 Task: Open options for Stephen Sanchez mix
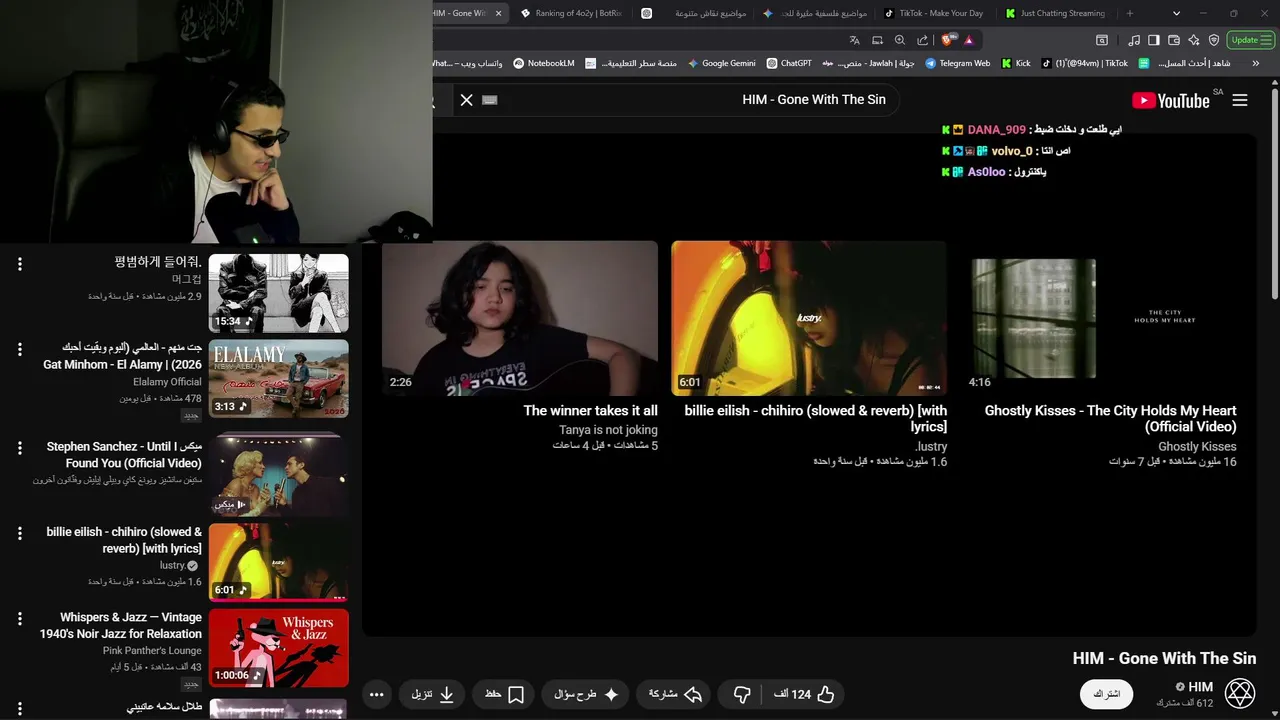pos(19,448)
